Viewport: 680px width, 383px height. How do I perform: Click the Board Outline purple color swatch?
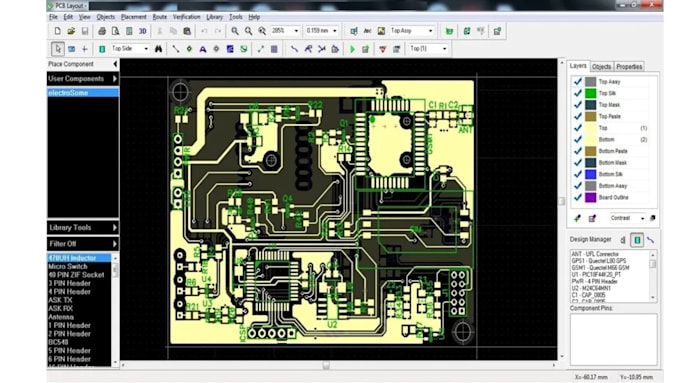pyautogui.click(x=591, y=197)
